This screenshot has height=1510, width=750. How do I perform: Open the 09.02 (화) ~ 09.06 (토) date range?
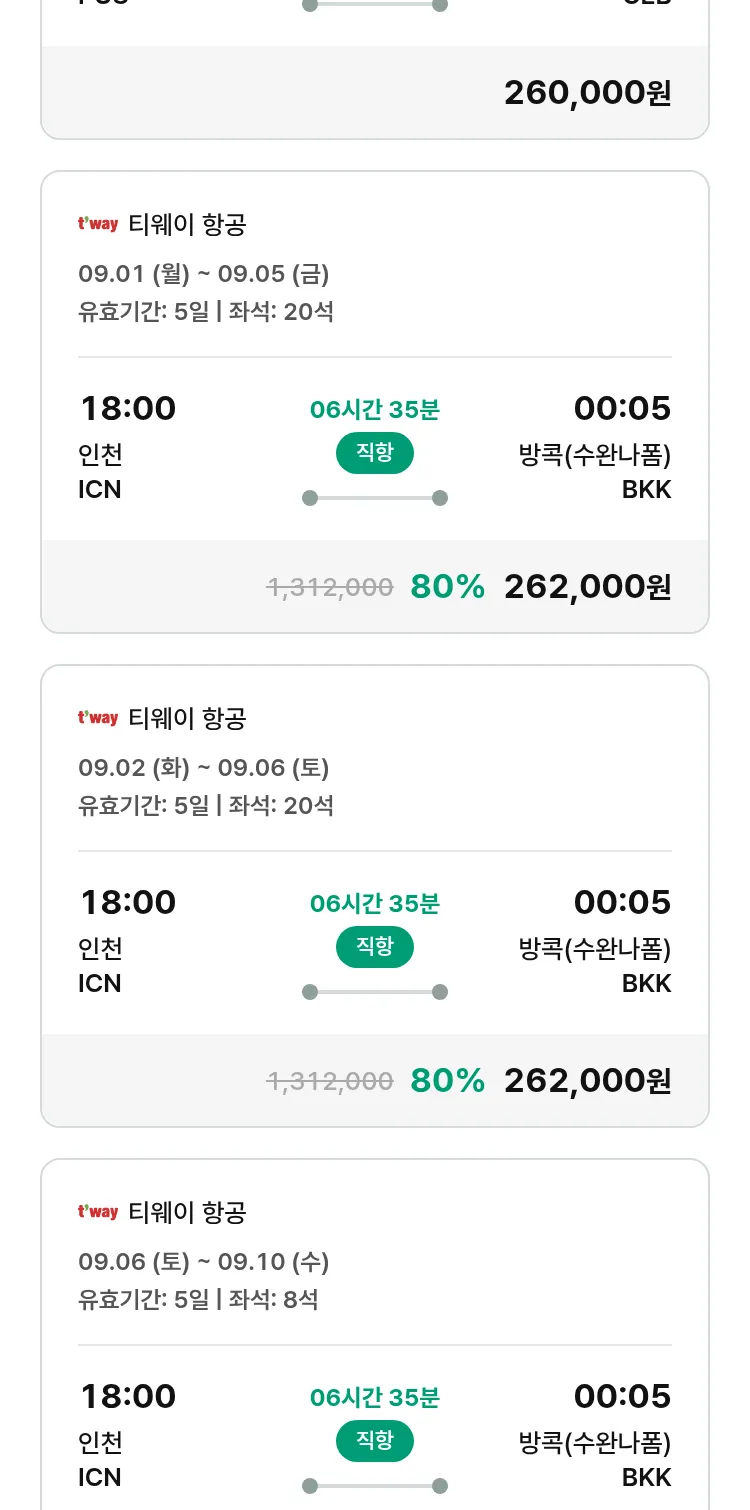(x=204, y=767)
